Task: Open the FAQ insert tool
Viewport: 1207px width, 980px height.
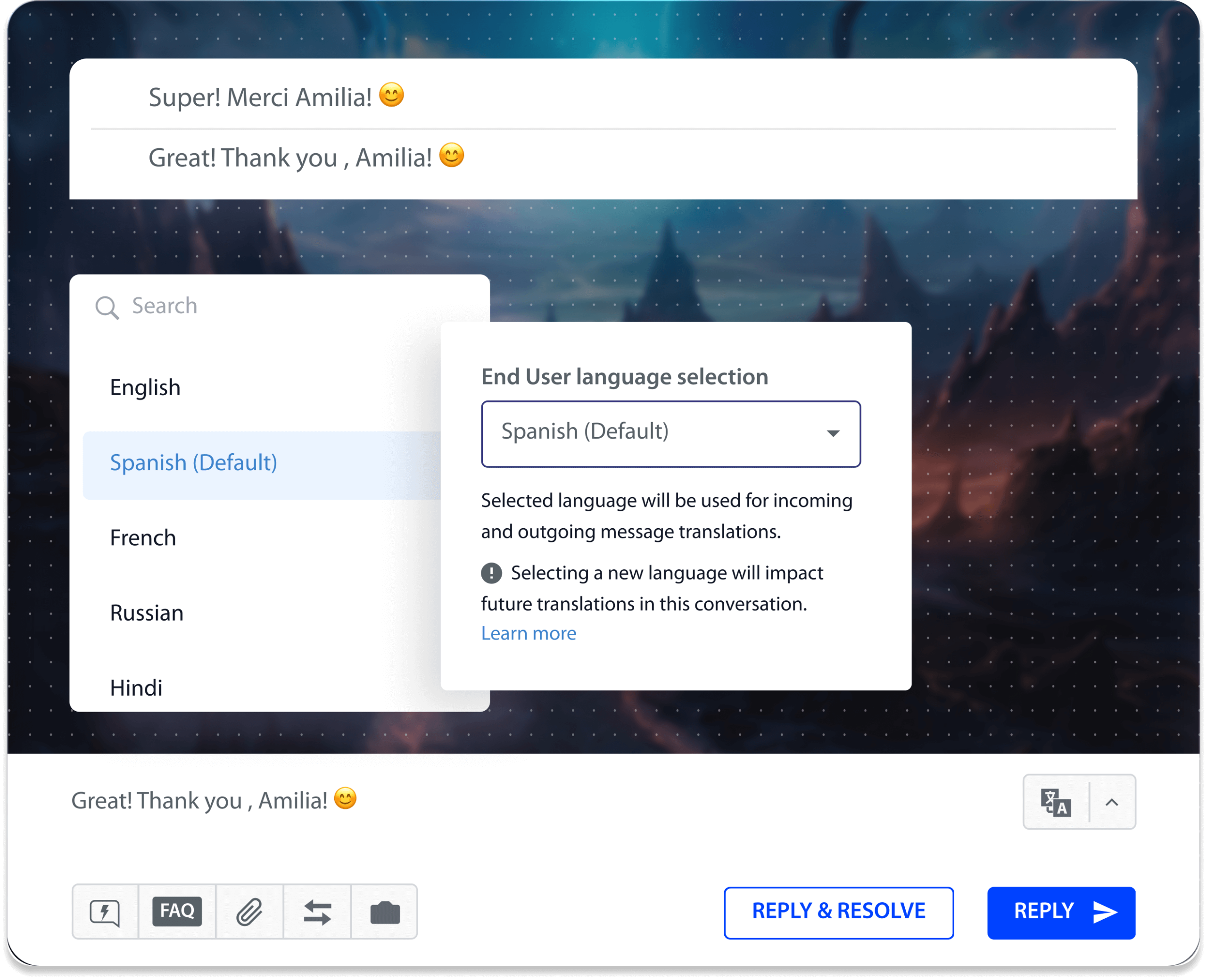Action: click(177, 912)
